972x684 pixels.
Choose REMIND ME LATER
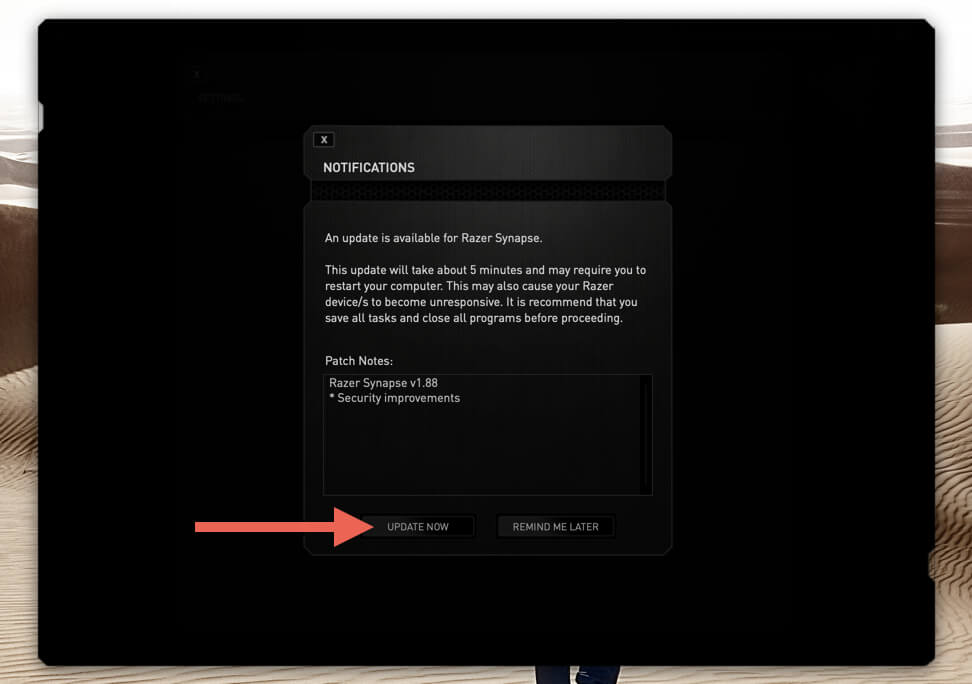point(555,526)
